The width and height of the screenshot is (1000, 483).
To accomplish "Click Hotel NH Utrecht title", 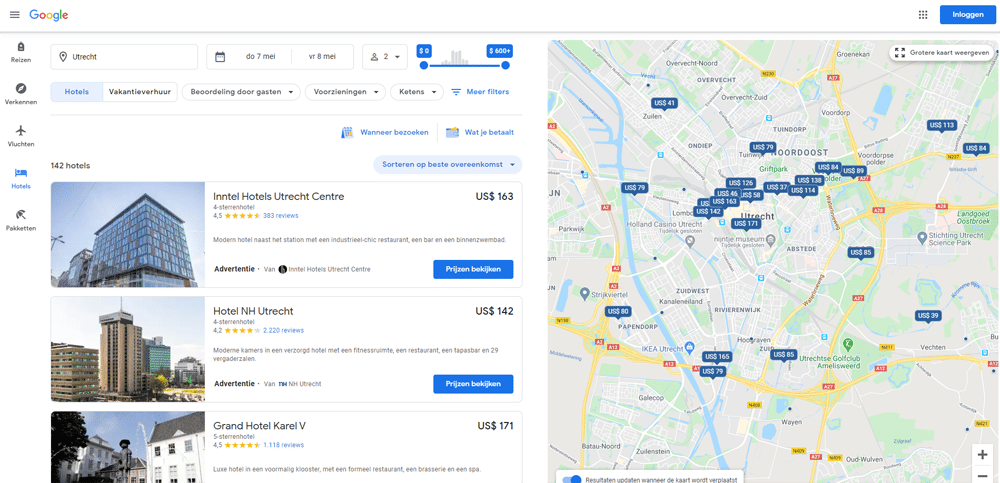I will point(253,311).
